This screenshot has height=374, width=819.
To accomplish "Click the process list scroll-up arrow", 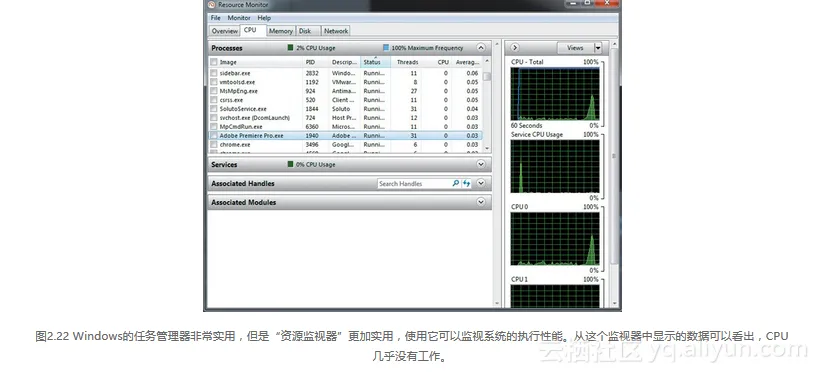I will [x=487, y=62].
